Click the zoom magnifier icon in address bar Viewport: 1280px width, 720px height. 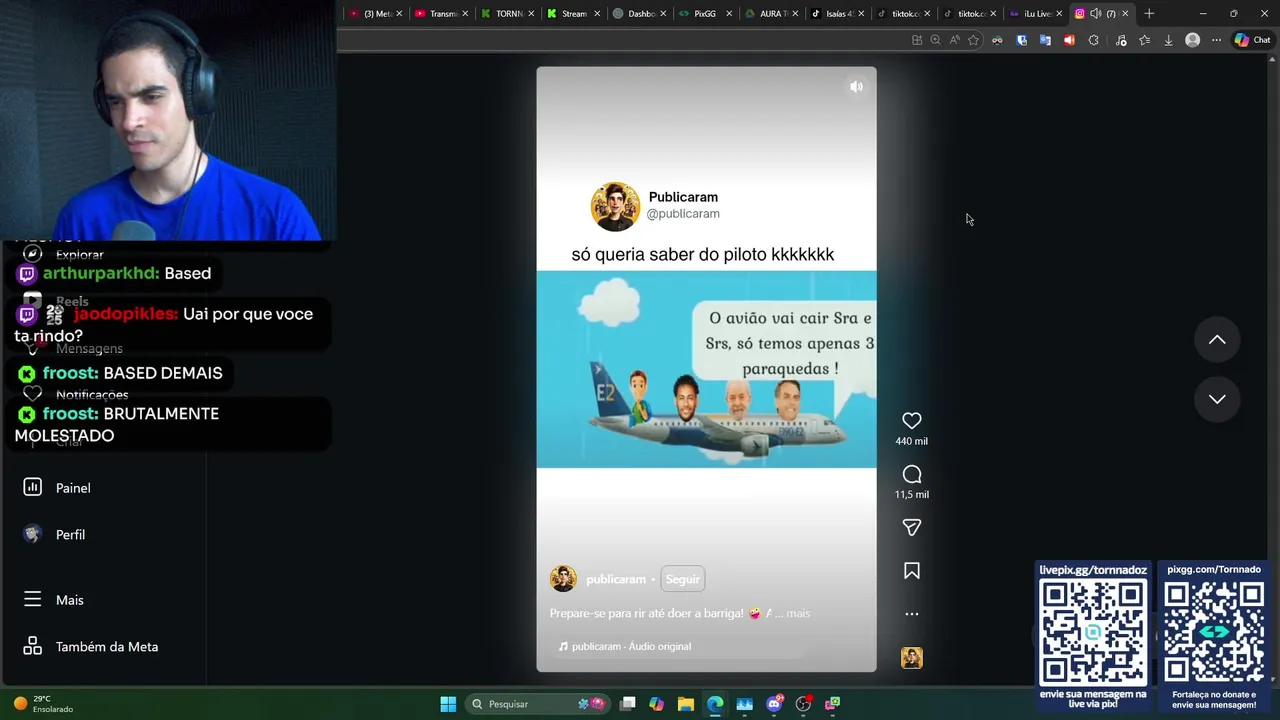[x=935, y=40]
